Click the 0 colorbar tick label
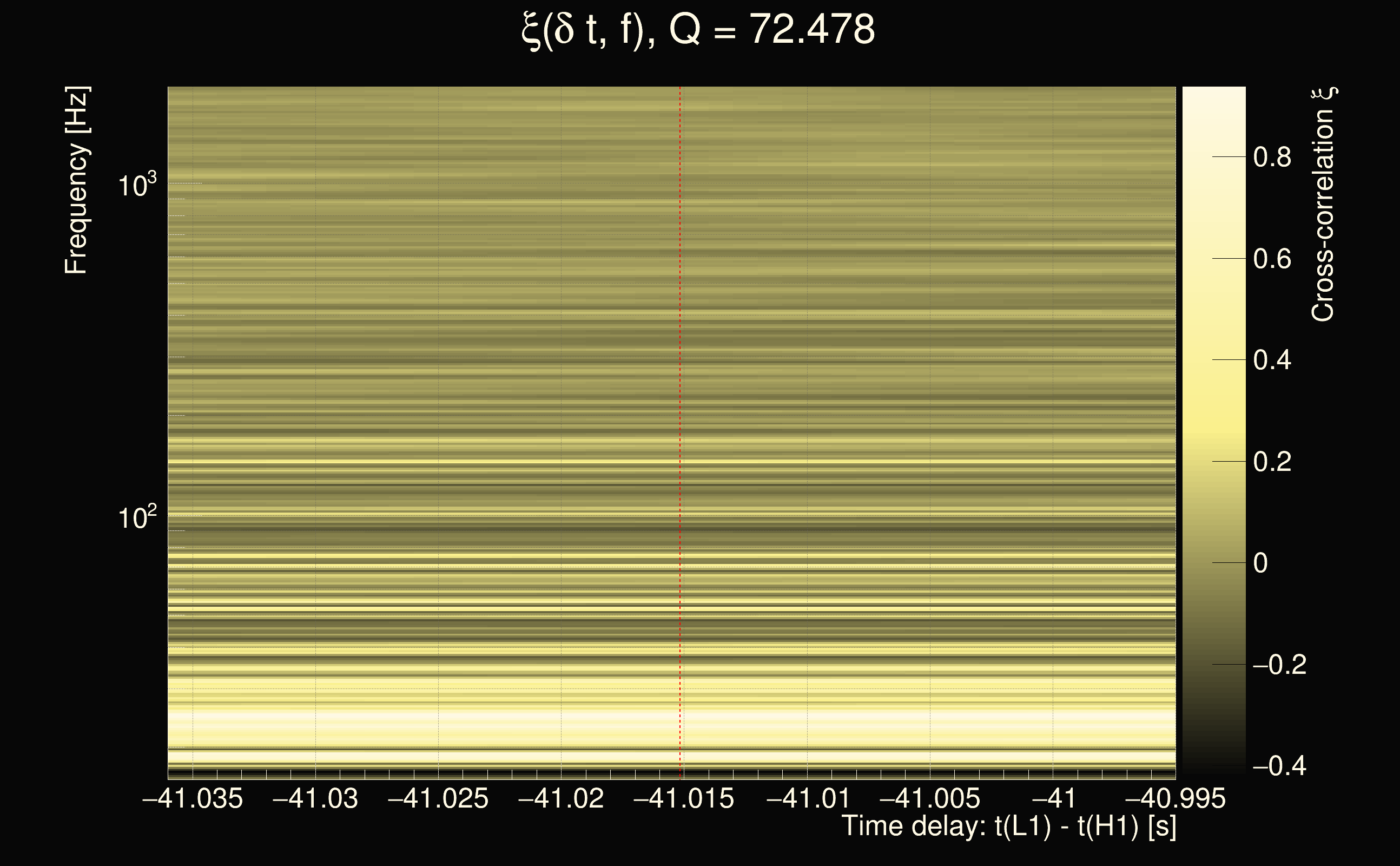The width and height of the screenshot is (1400, 866). (x=1260, y=563)
